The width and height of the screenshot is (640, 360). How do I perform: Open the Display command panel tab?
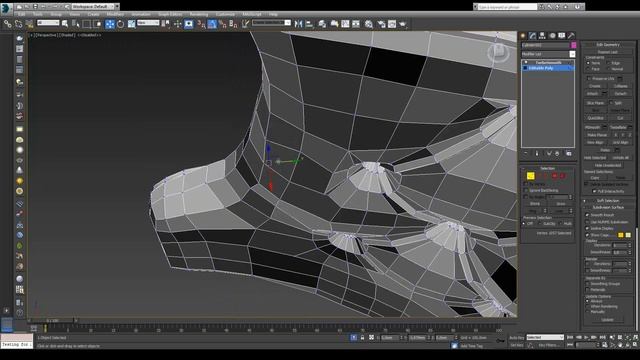[x=562, y=36]
